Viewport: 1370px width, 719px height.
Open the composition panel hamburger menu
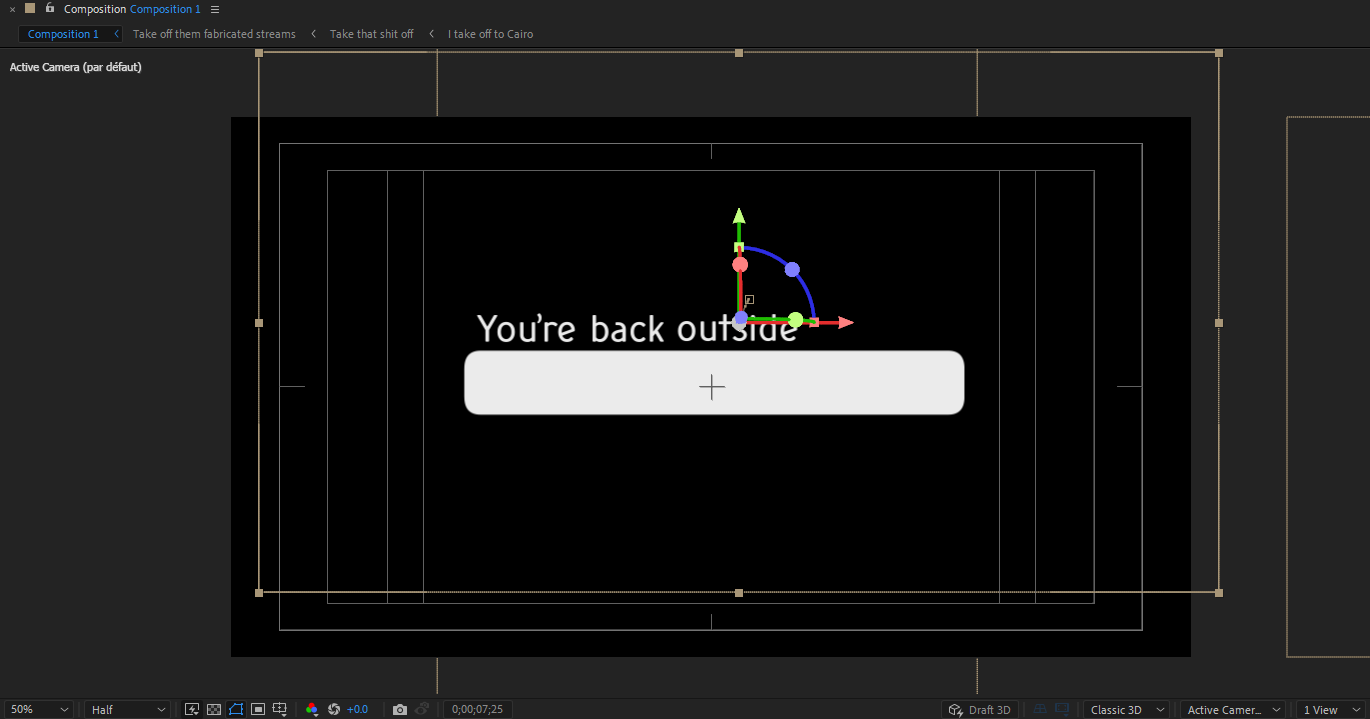tap(215, 10)
